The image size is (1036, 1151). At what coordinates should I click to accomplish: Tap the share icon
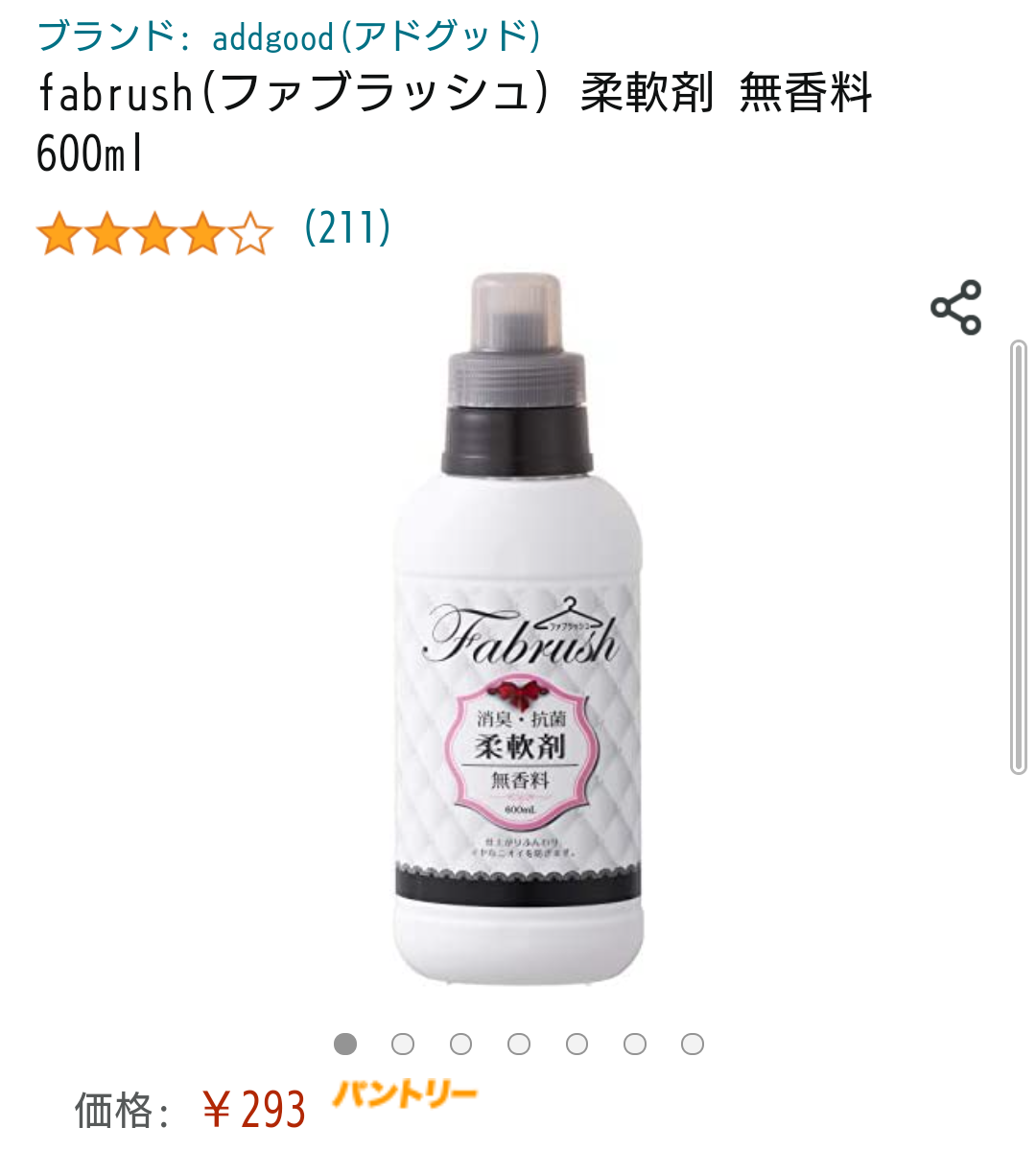pos(955,307)
